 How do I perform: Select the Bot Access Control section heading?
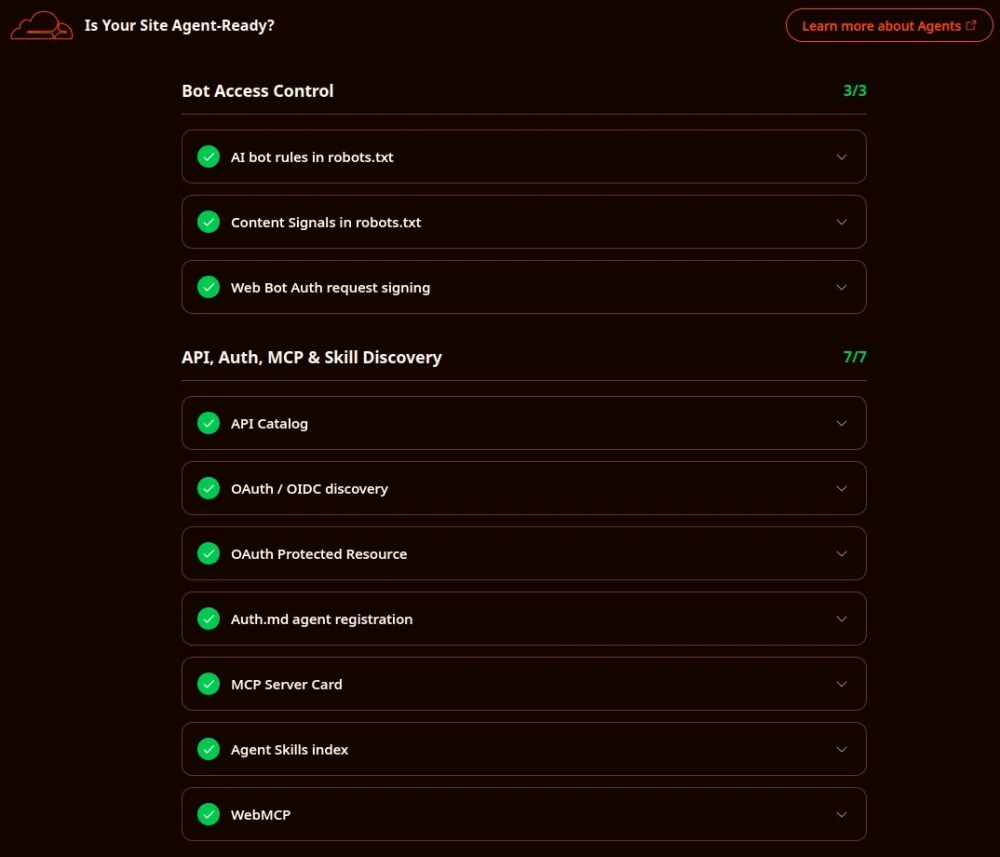[x=258, y=91]
